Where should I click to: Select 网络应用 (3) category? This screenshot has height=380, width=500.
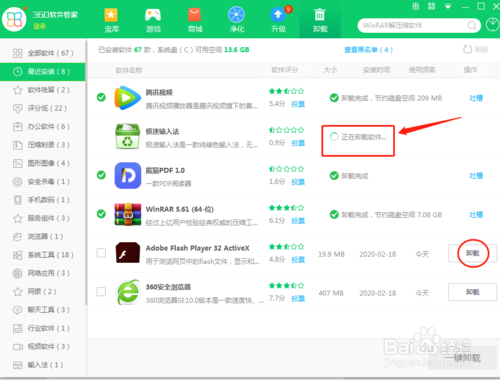(43, 273)
